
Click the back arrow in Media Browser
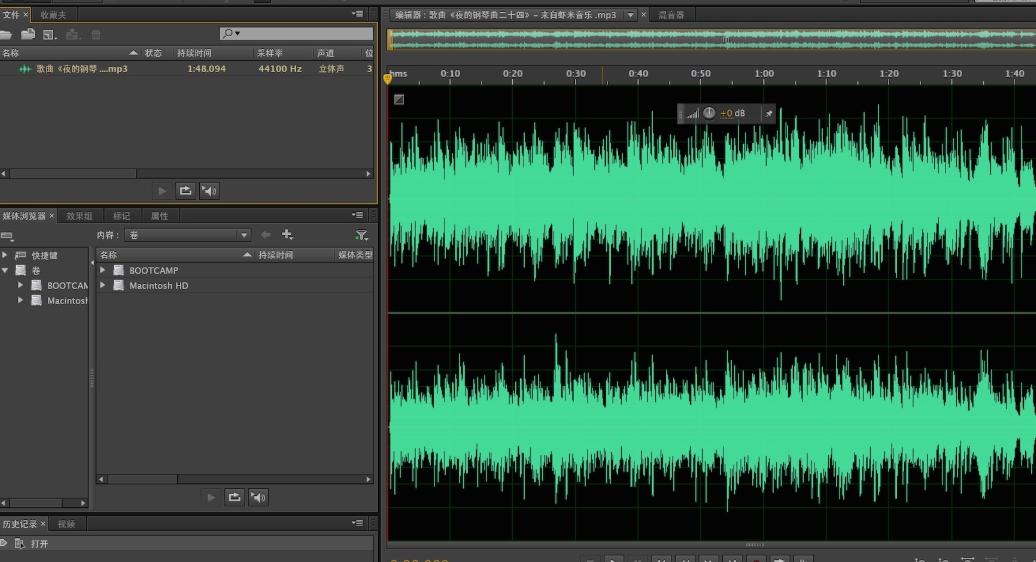tap(266, 234)
